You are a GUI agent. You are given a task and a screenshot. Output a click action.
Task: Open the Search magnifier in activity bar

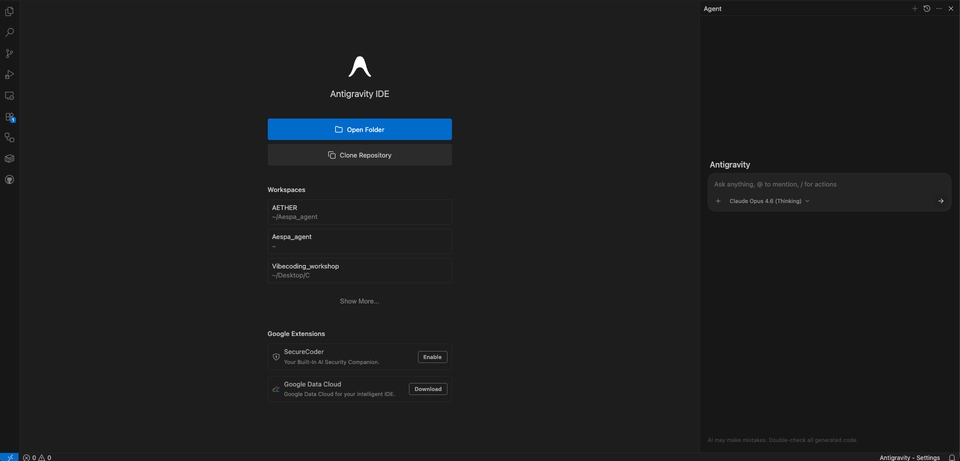(9, 32)
